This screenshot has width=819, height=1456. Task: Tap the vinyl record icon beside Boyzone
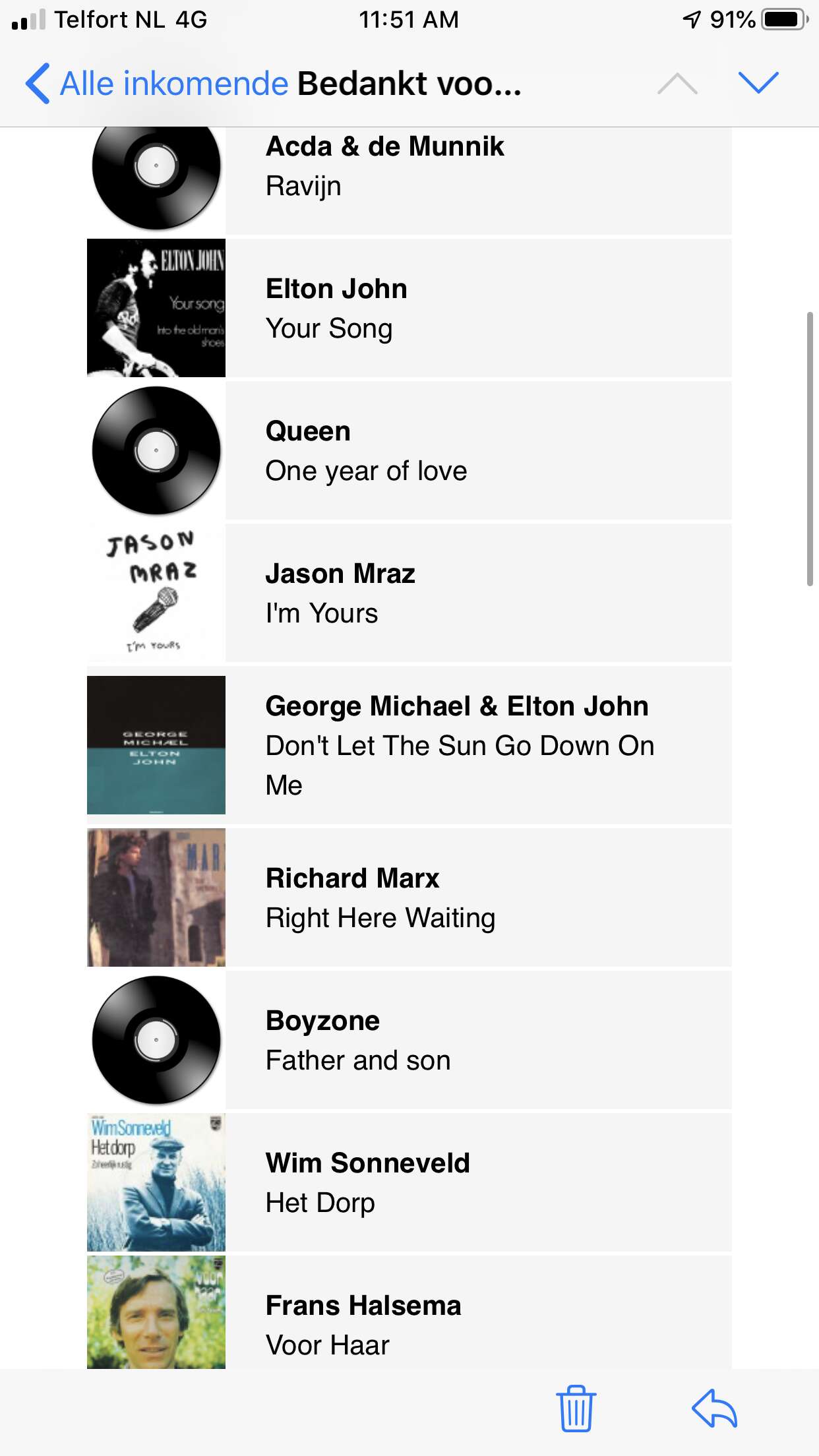(x=156, y=1040)
